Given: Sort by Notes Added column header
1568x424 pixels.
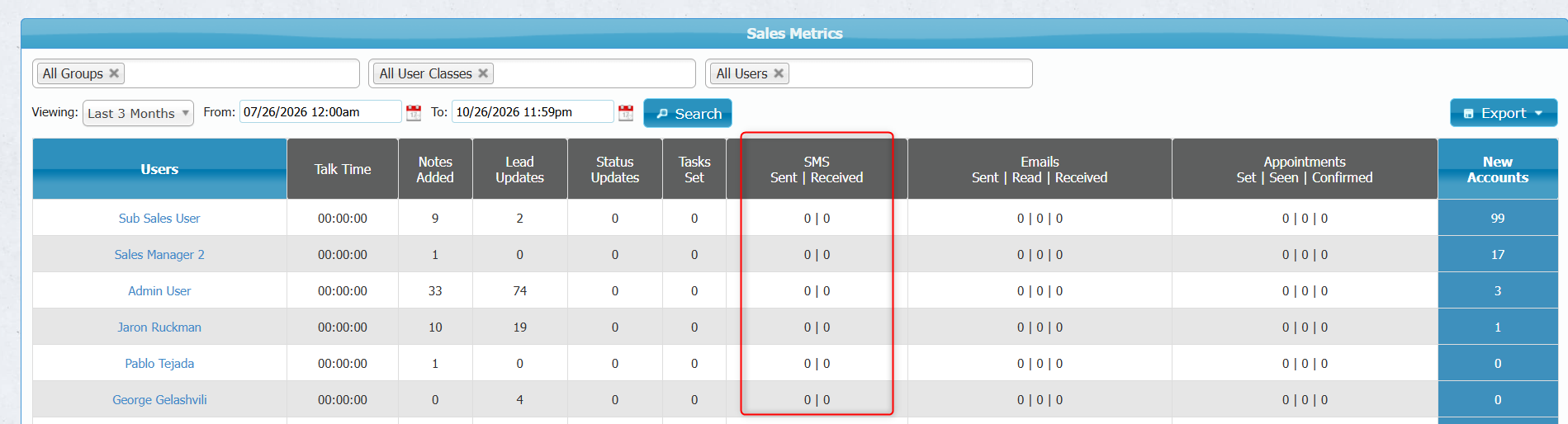Looking at the screenshot, I should pos(435,169).
